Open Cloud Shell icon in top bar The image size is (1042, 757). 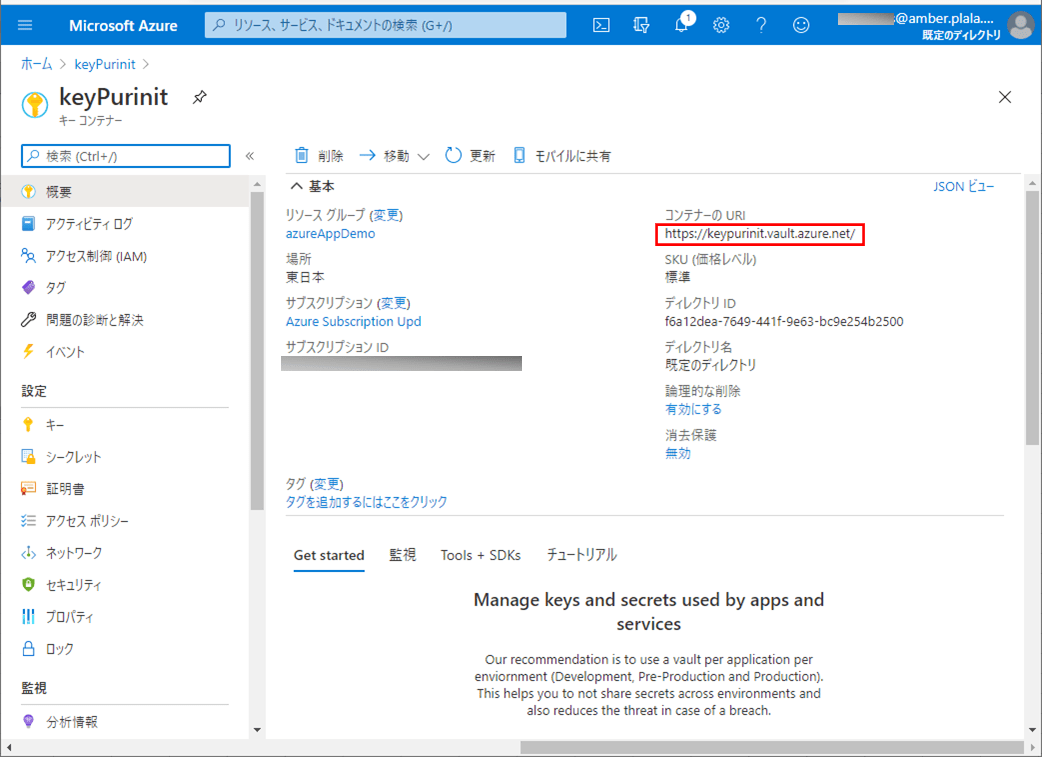[x=601, y=25]
